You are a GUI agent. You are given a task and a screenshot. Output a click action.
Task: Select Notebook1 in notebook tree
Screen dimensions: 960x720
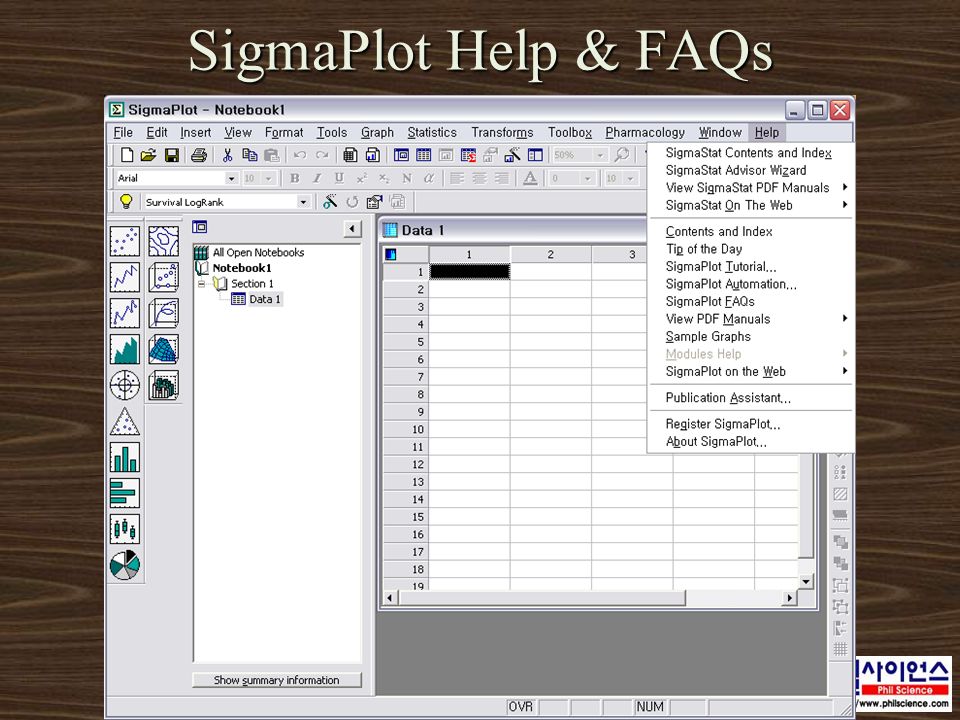click(x=242, y=268)
